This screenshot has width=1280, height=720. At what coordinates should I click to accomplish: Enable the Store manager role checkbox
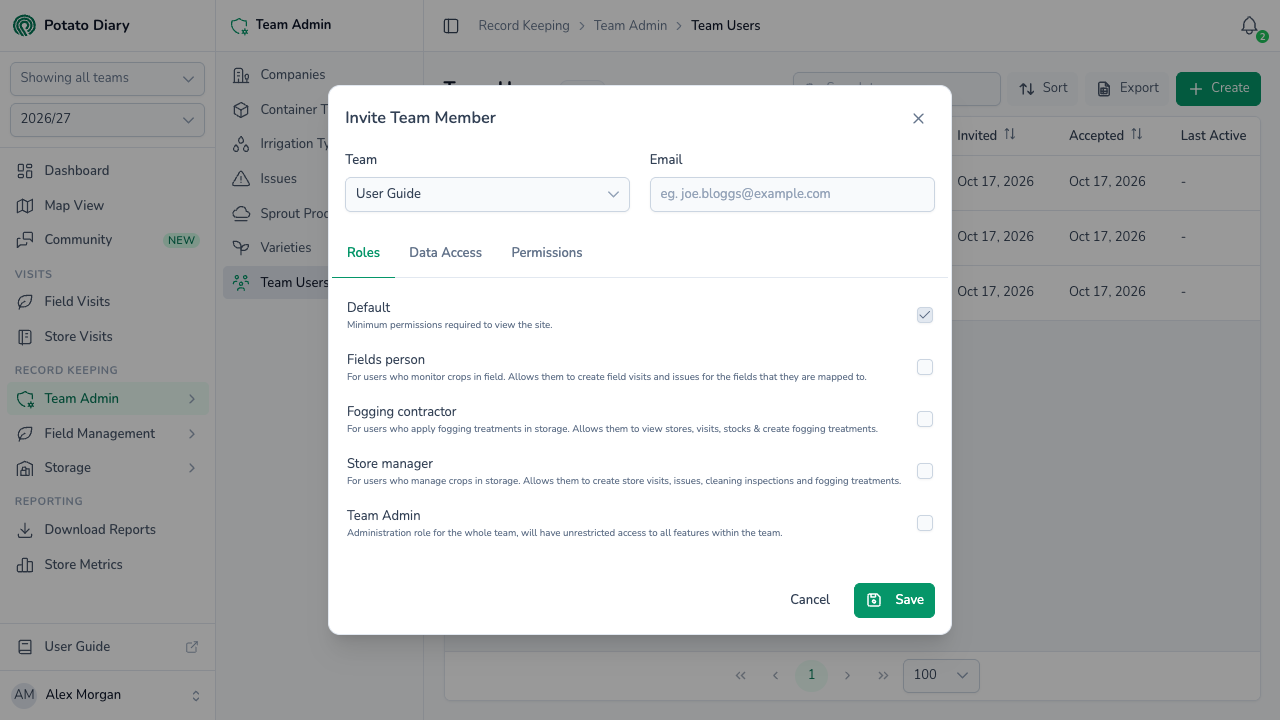925,471
